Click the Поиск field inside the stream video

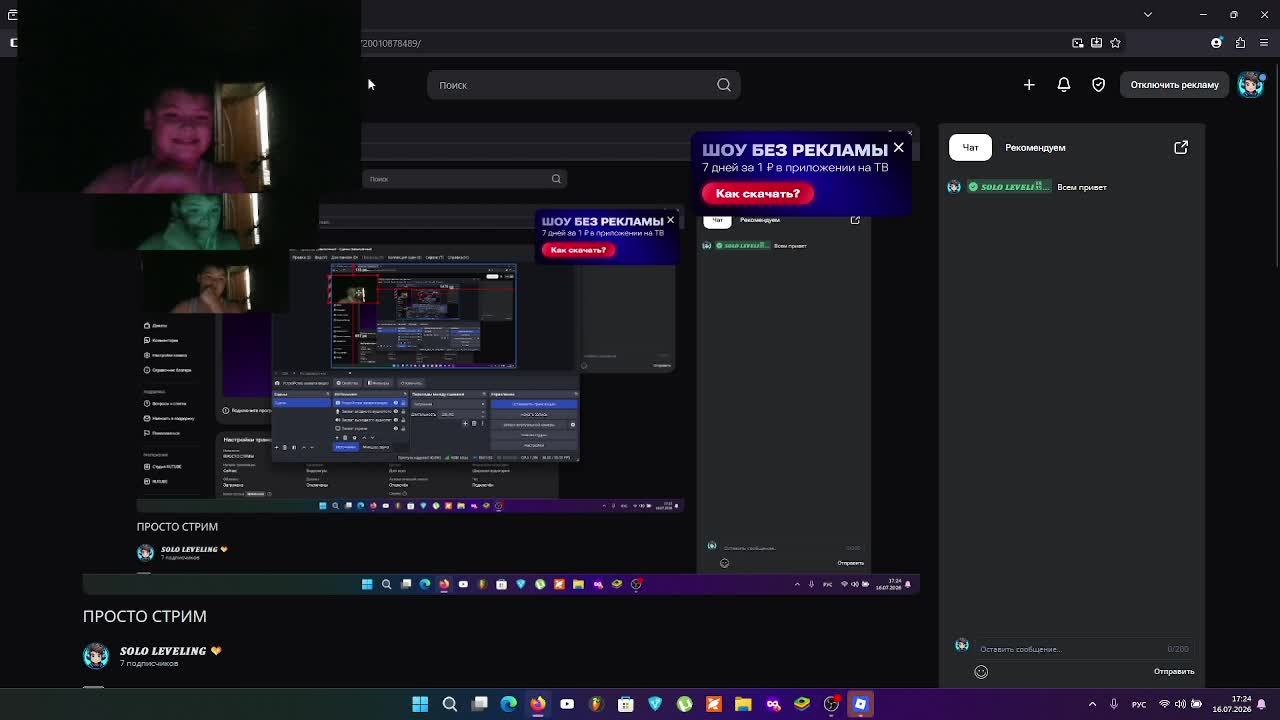click(465, 179)
